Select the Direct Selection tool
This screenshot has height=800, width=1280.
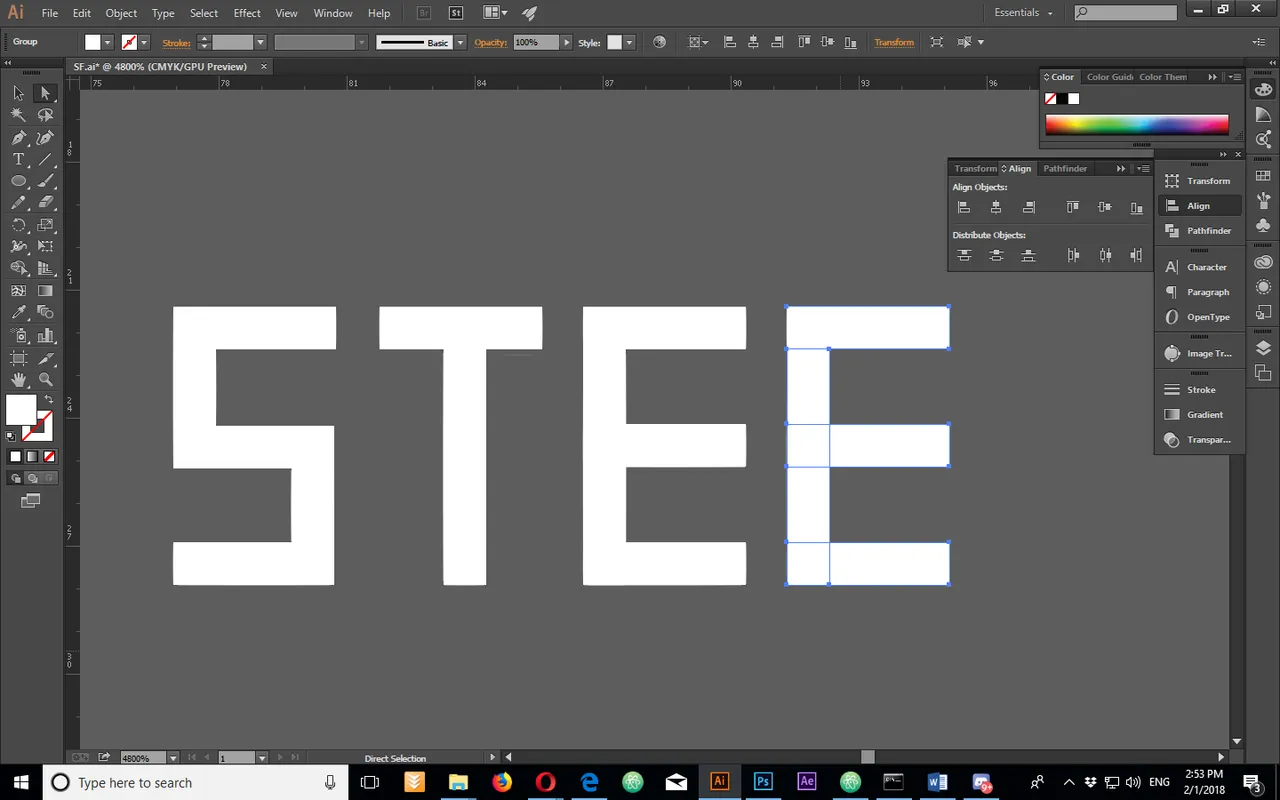pyautogui.click(x=45, y=93)
